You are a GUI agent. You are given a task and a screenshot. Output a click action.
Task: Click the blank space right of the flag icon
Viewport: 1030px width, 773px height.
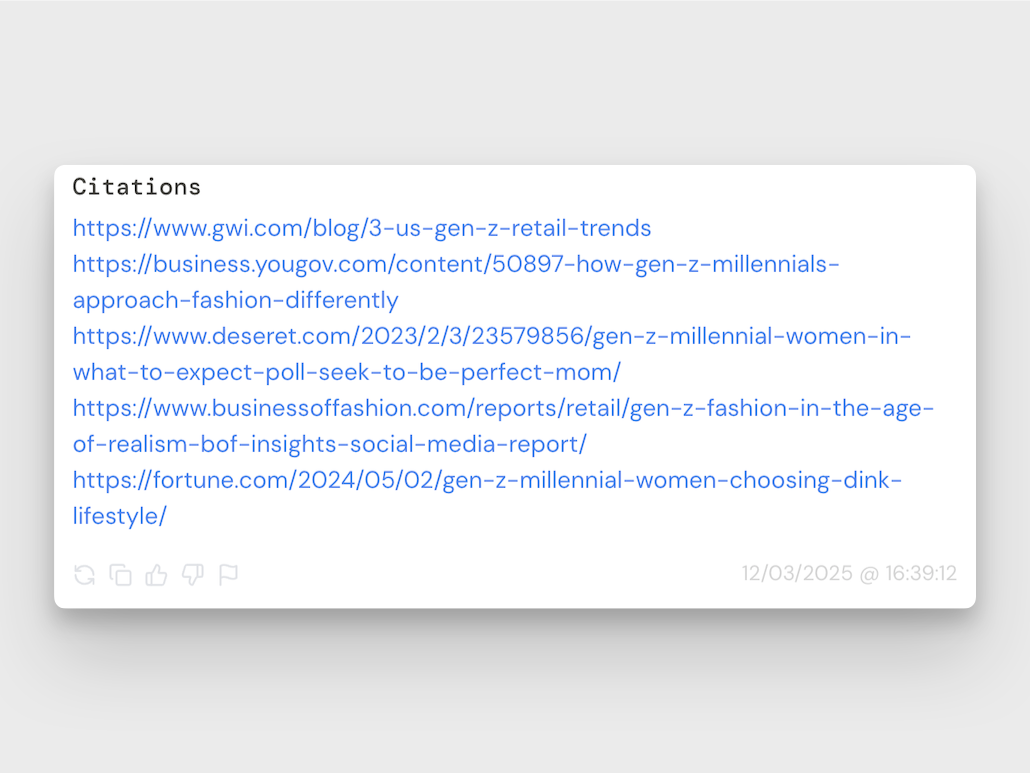[x=480, y=575]
